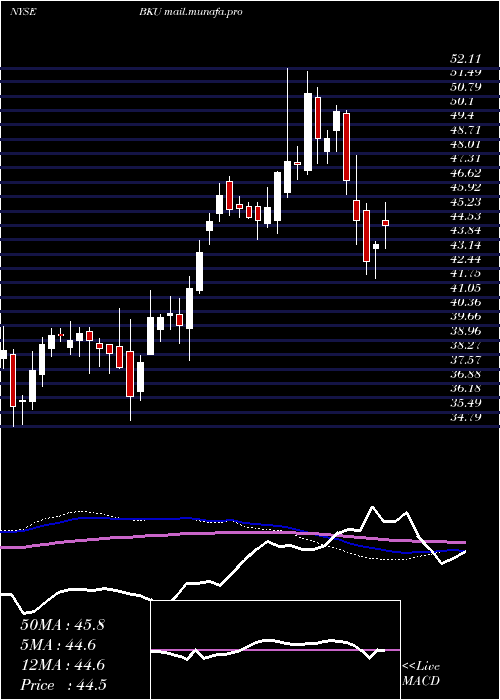Click the 12MA : 44.6 readout
Viewport: 500px width, 700px height.
point(62,665)
